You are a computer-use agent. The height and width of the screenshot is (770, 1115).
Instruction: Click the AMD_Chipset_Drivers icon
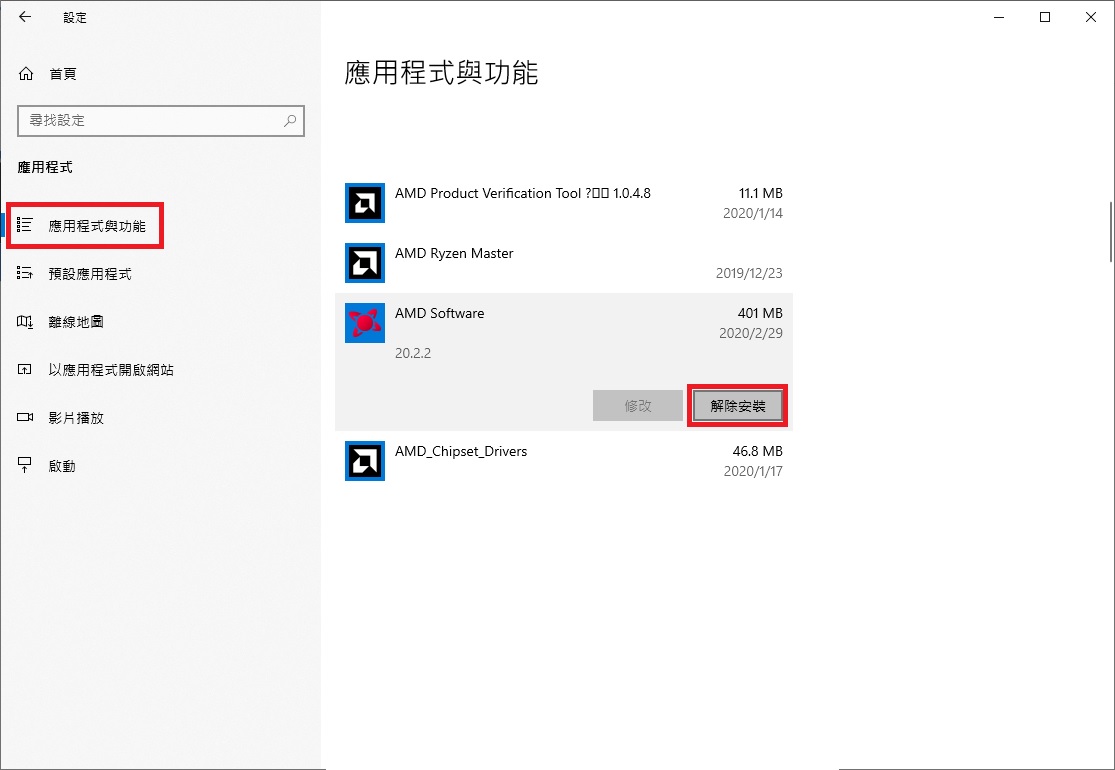tap(365, 461)
